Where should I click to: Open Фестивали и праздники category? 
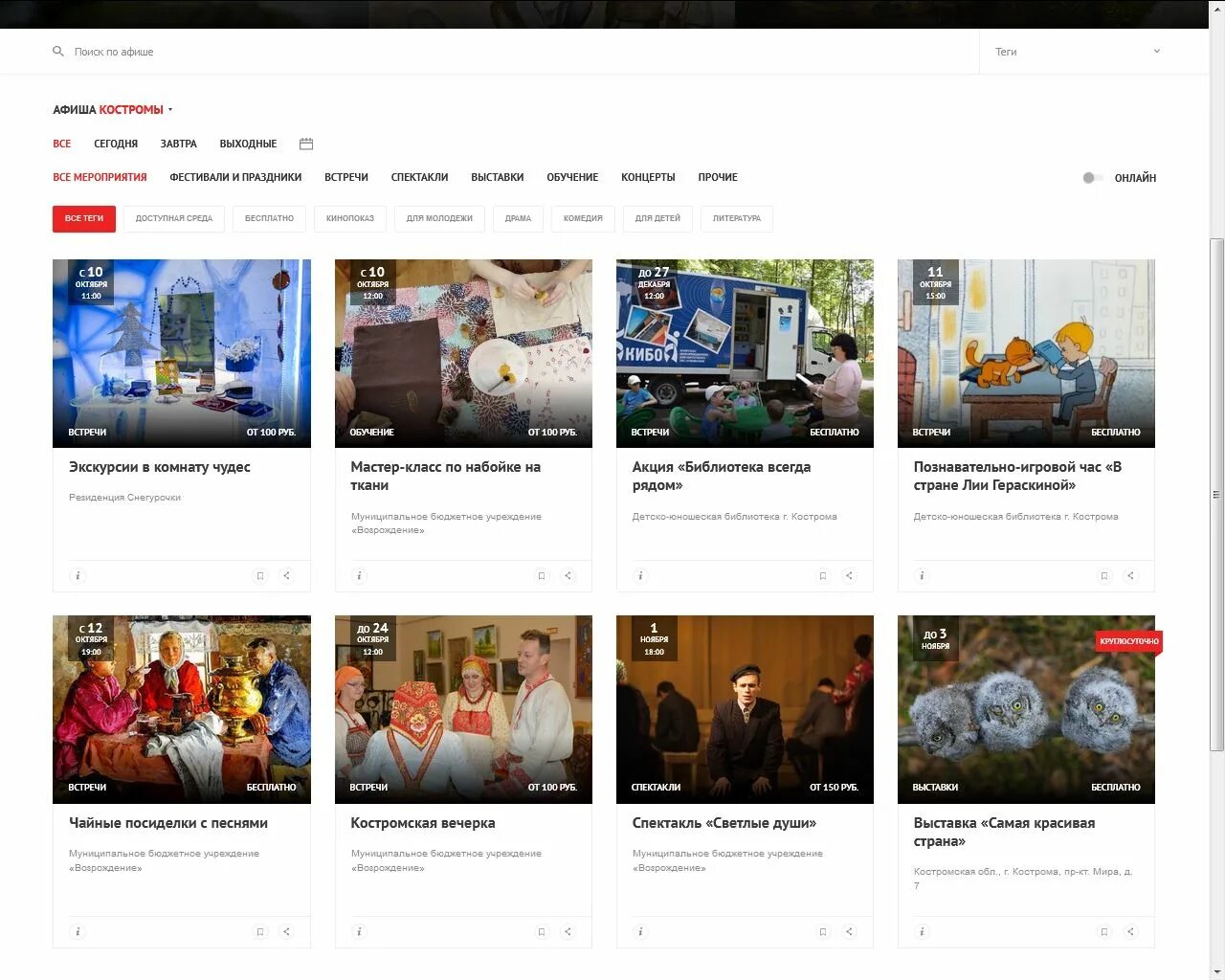(x=235, y=177)
